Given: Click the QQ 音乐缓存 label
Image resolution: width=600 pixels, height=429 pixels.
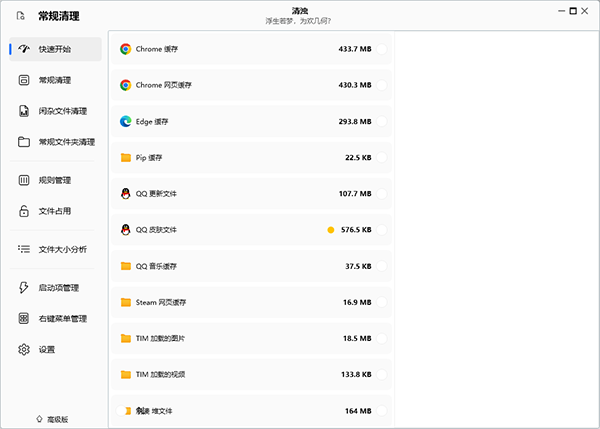Looking at the screenshot, I should [x=156, y=266].
